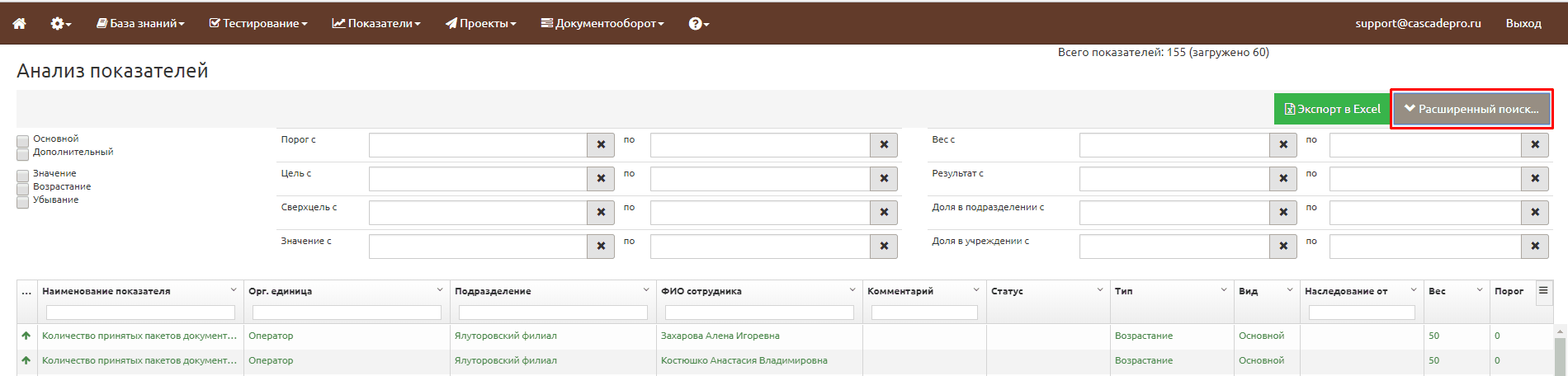The height and width of the screenshot is (376, 1568).
Task: Clear the 'Сверхцель' to field
Action: click(x=884, y=213)
